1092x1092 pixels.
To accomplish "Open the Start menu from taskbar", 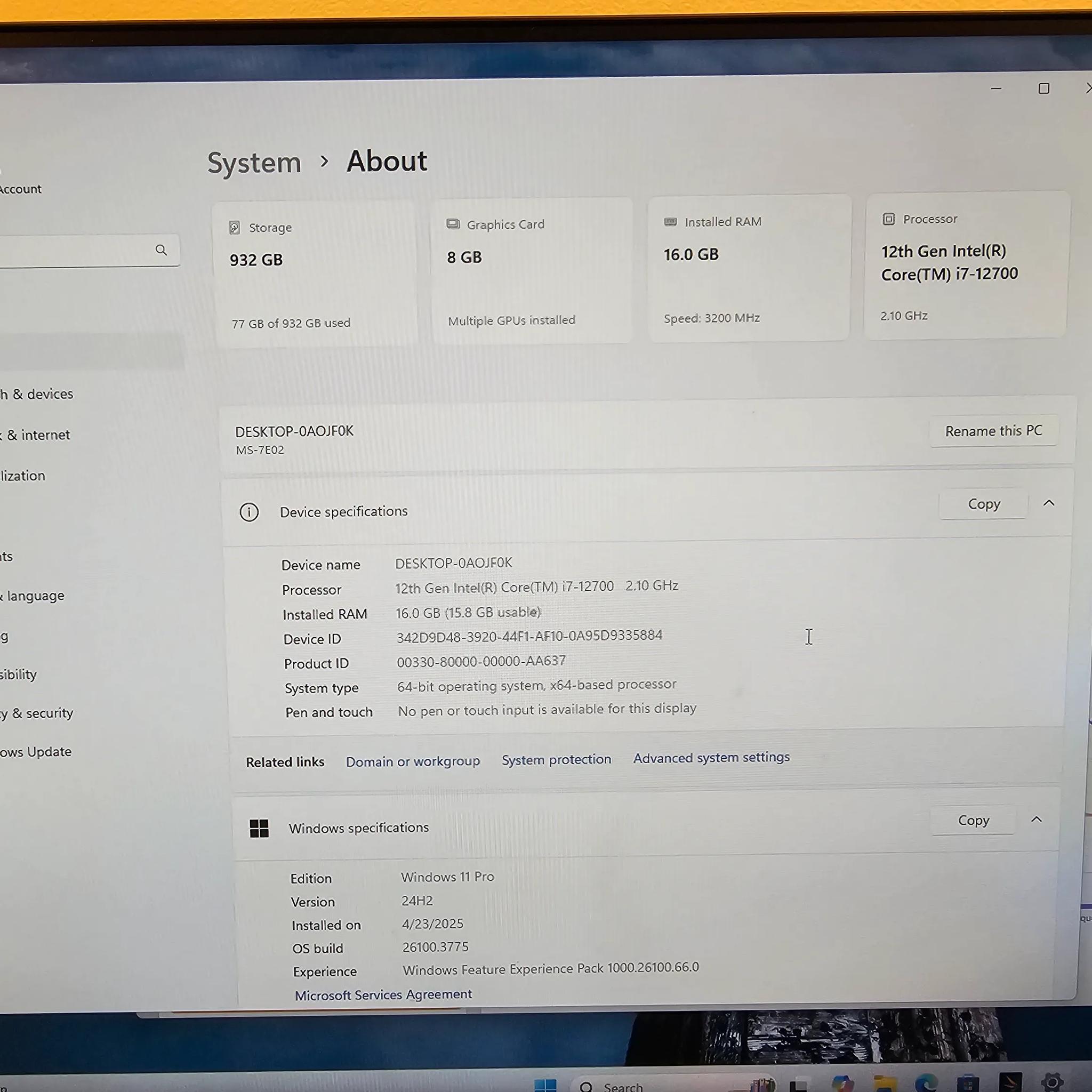I will click(x=545, y=1085).
